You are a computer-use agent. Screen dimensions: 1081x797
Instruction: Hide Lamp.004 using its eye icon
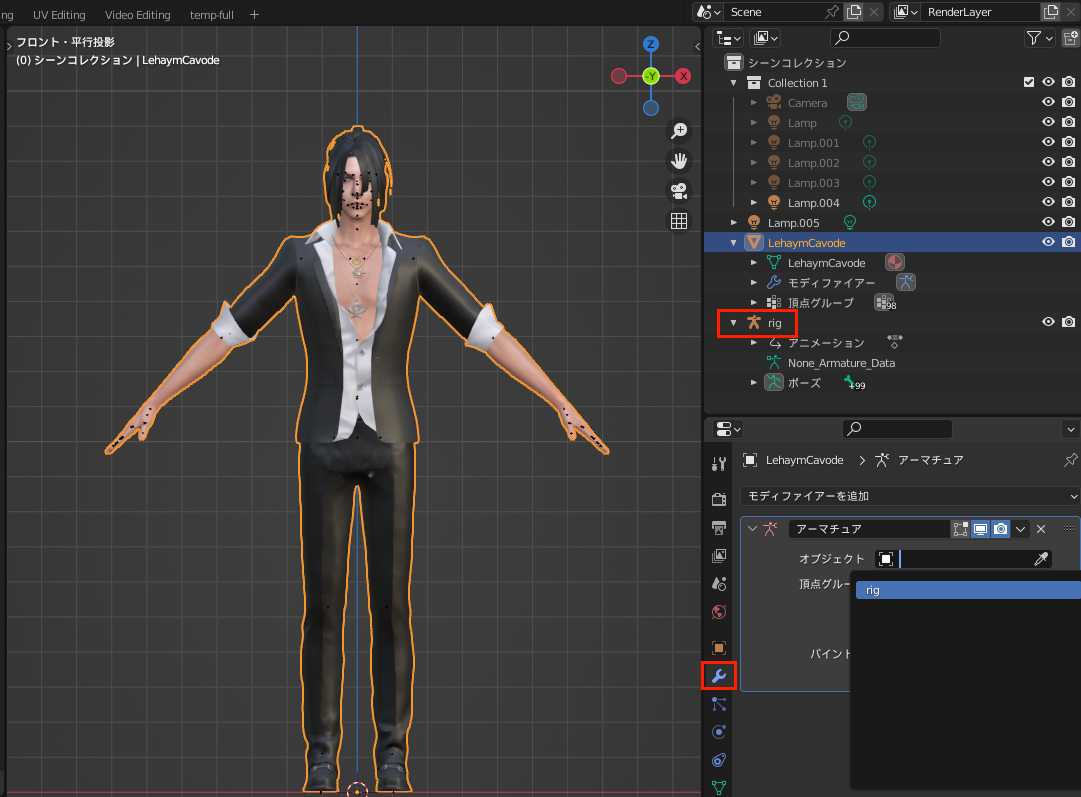tap(1048, 203)
